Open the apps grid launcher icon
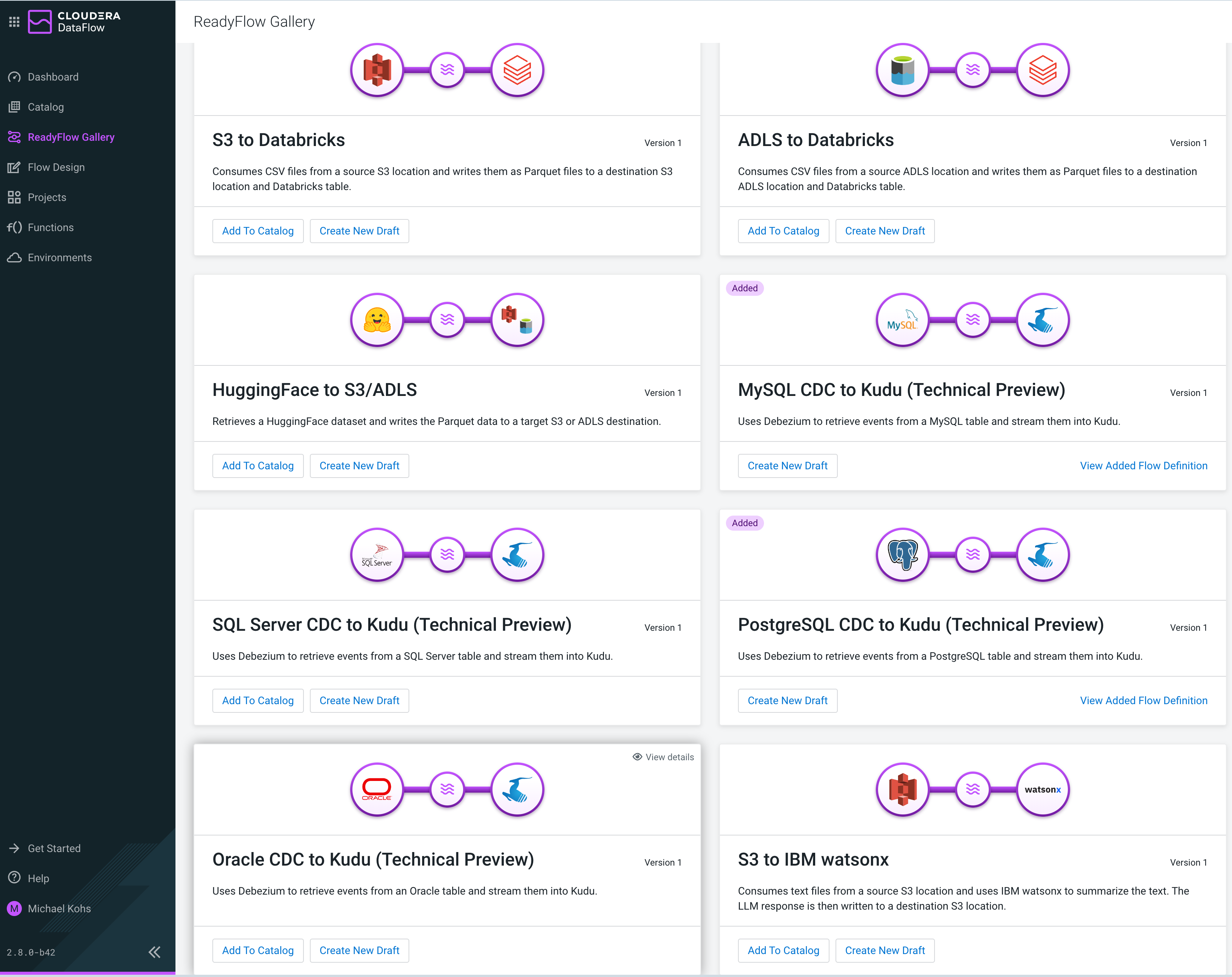Image resolution: width=1232 pixels, height=977 pixels. [14, 22]
